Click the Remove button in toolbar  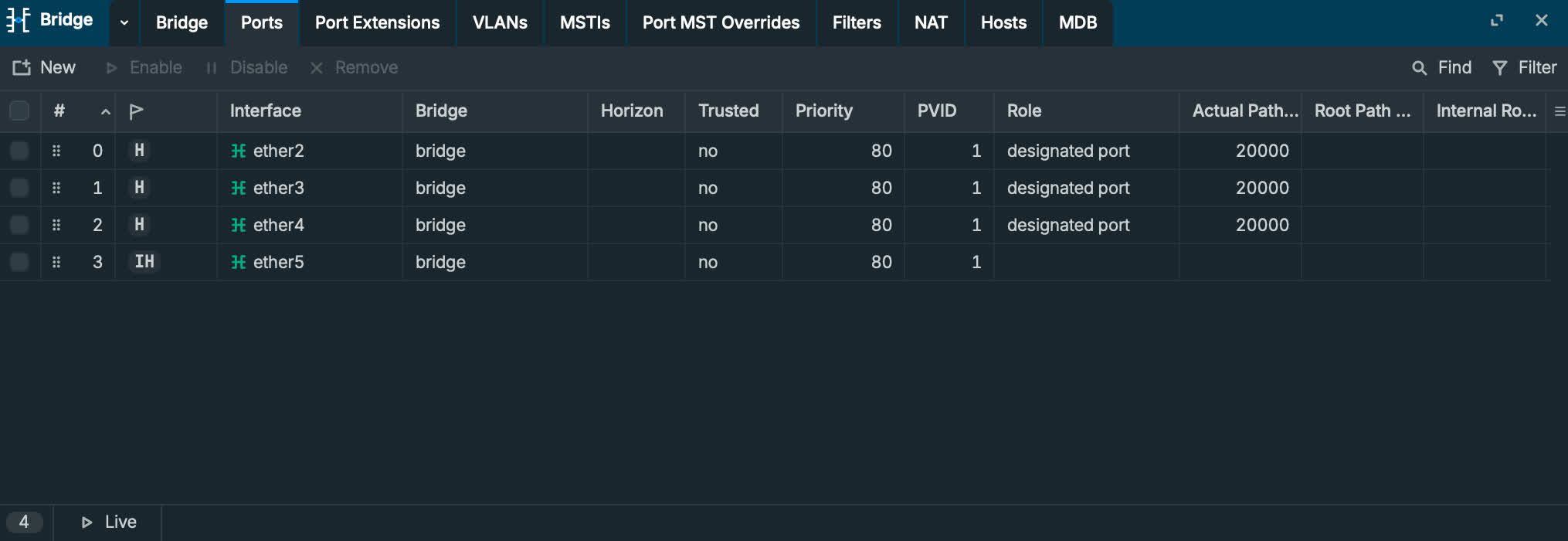pos(354,68)
